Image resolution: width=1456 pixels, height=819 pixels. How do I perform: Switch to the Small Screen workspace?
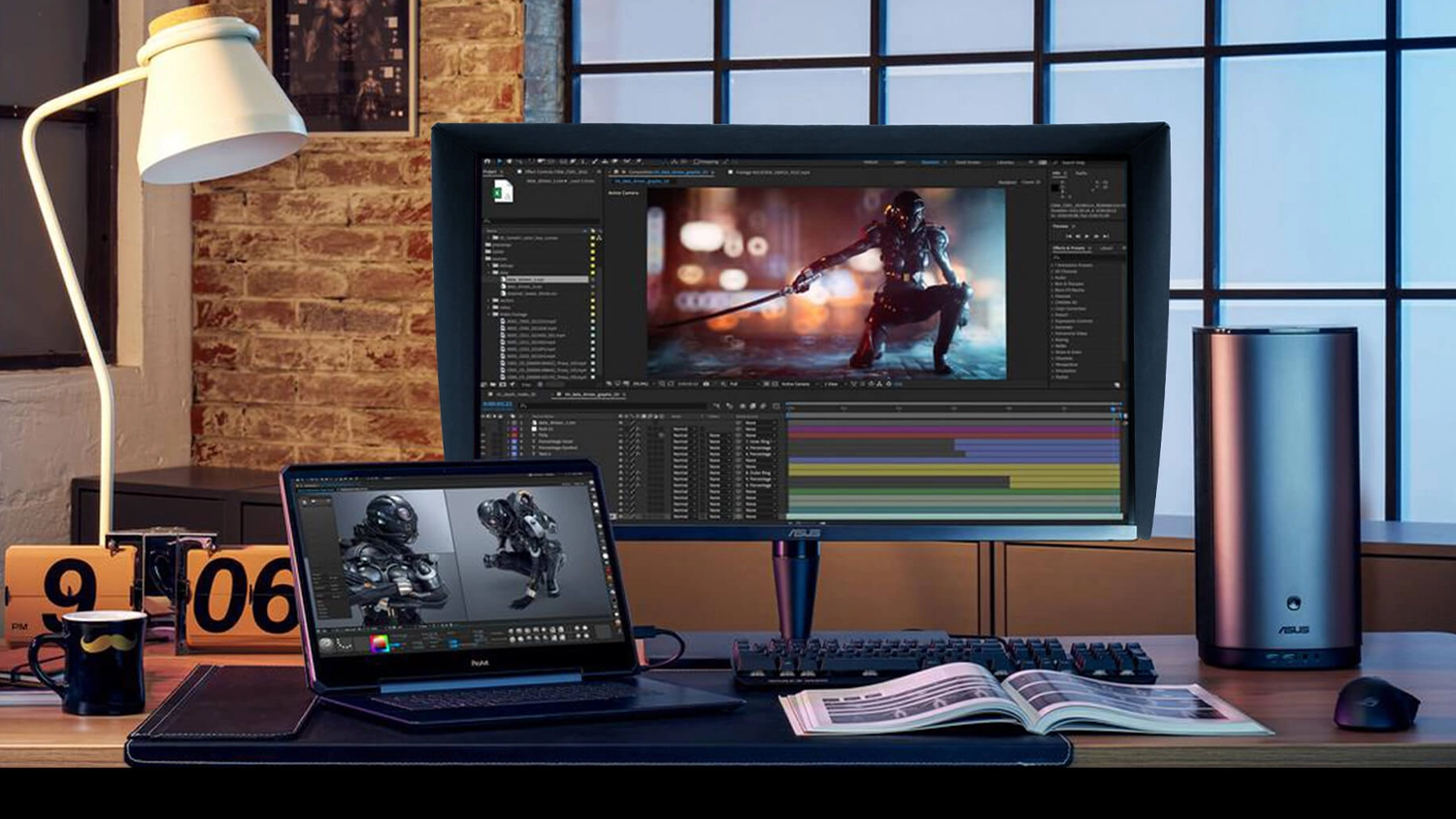[x=968, y=162]
